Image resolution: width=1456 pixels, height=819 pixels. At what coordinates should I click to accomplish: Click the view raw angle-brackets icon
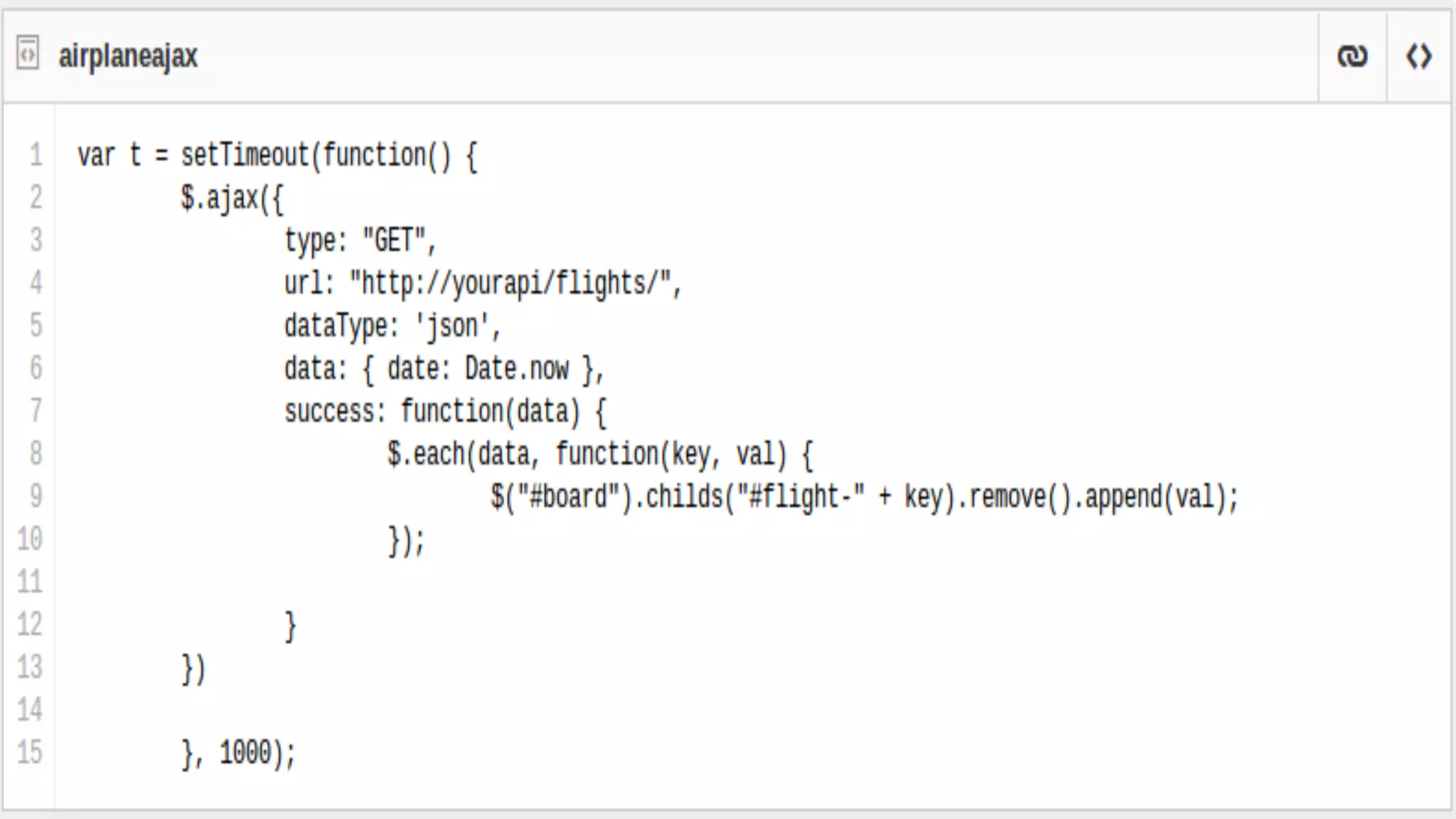tap(1419, 55)
